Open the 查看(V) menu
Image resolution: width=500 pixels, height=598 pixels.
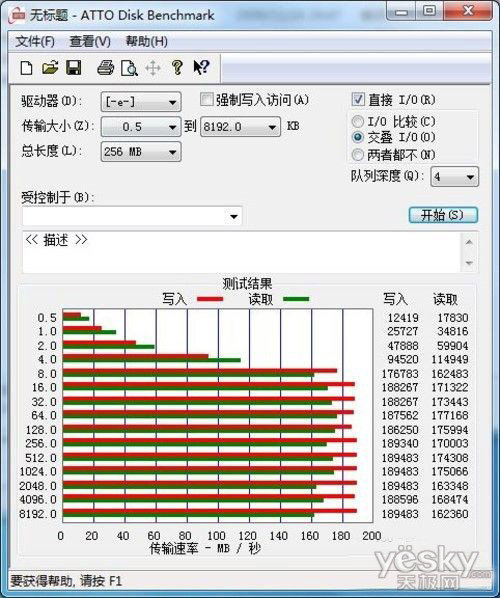[90, 42]
